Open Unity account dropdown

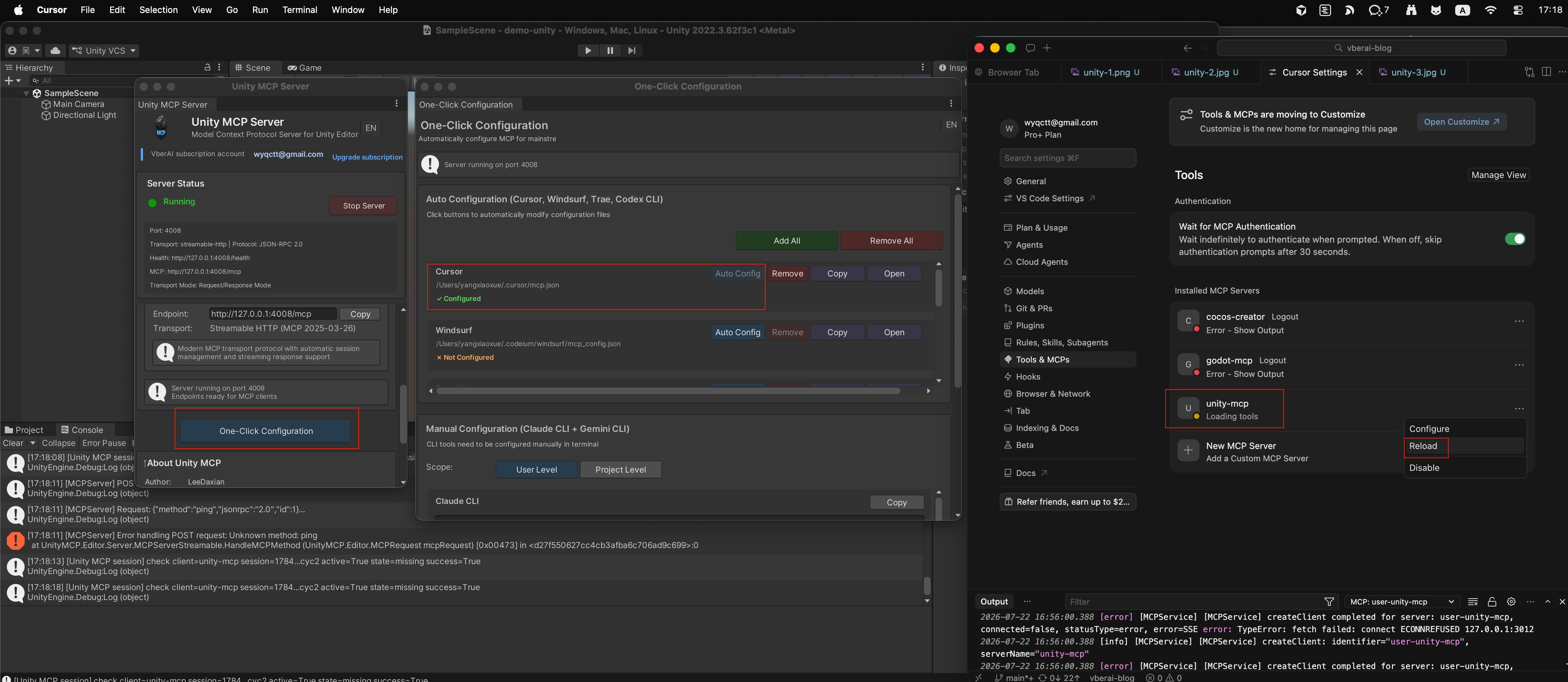pyautogui.click(x=24, y=51)
